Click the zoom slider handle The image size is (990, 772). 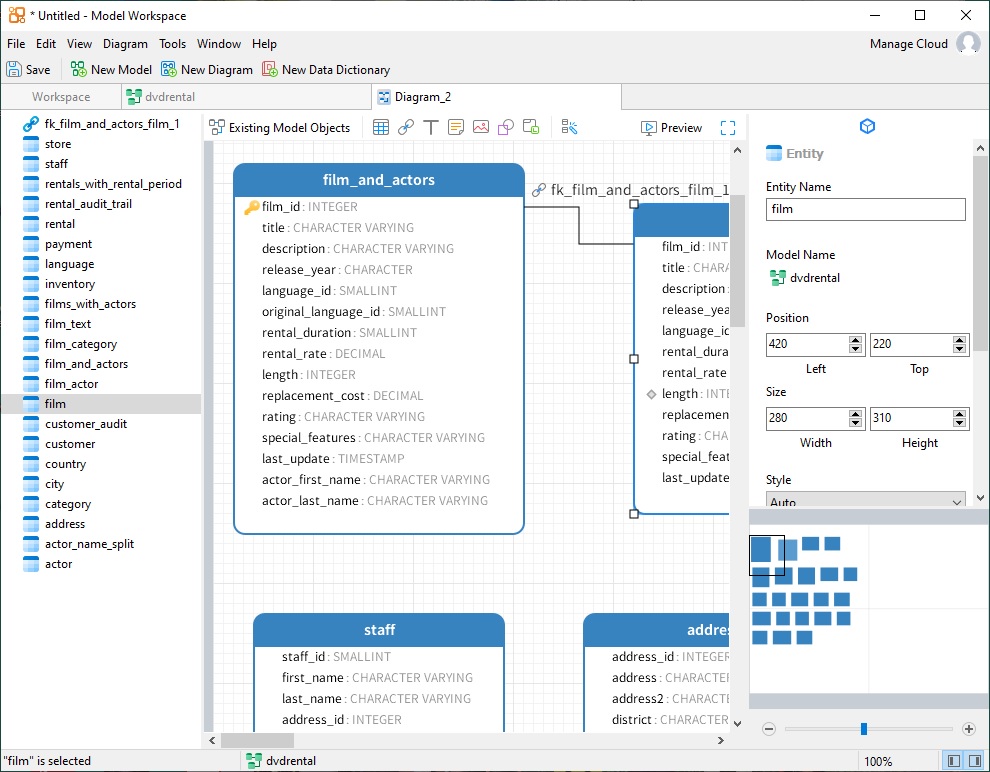pyautogui.click(x=863, y=729)
